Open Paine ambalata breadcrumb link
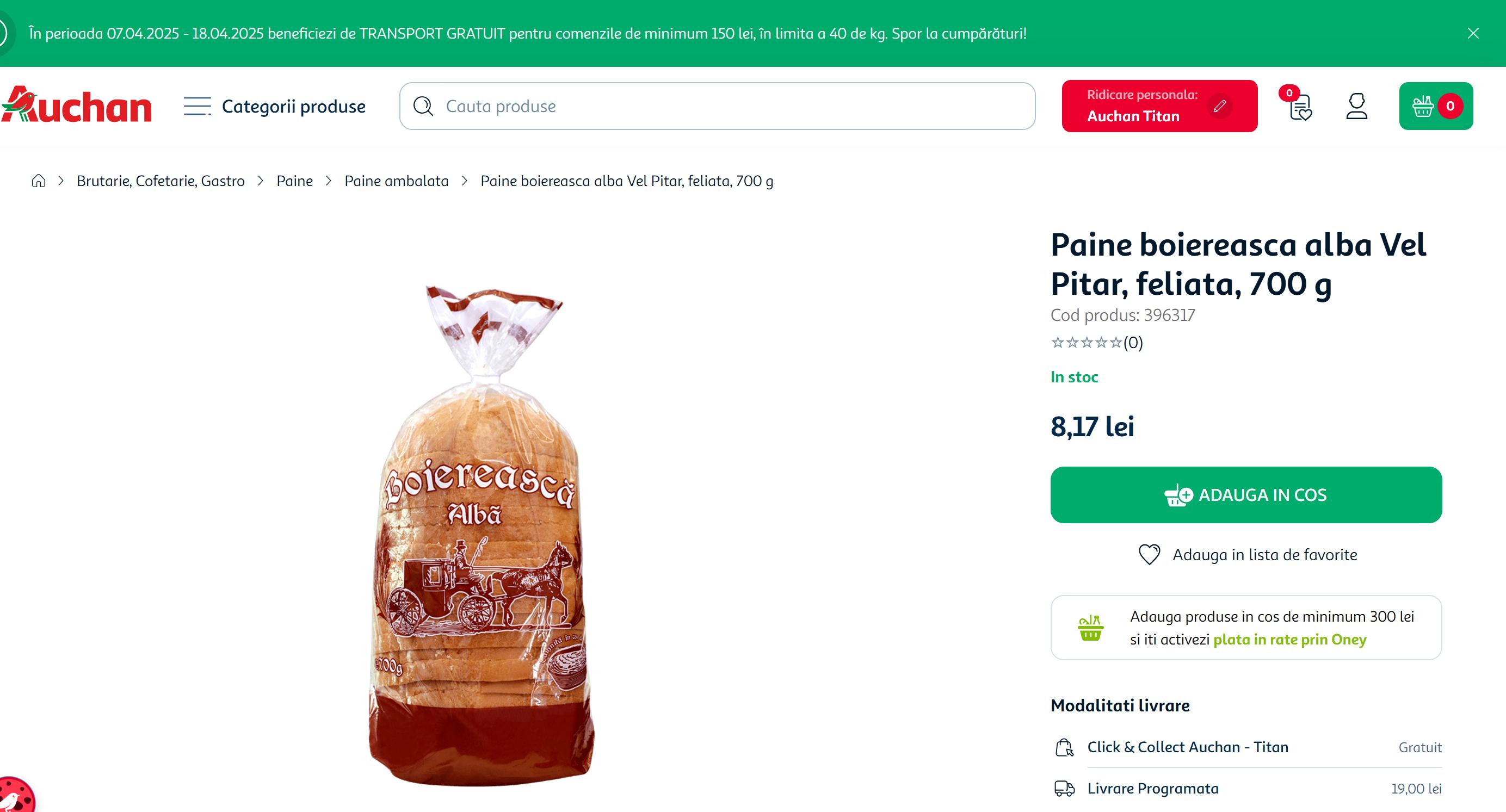This screenshot has height=812, width=1506. click(x=397, y=181)
